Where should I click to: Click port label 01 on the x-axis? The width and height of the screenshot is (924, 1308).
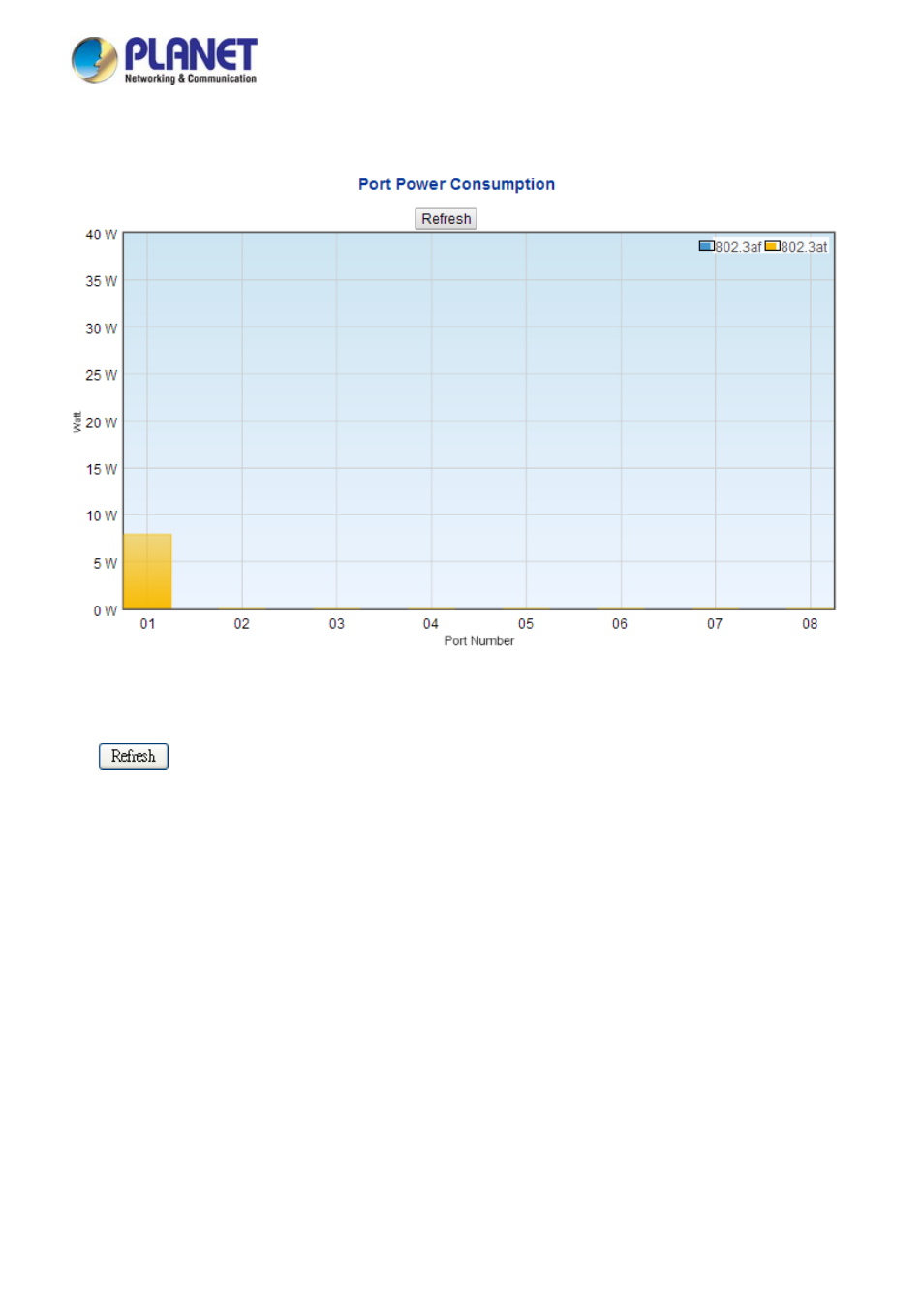click(147, 624)
